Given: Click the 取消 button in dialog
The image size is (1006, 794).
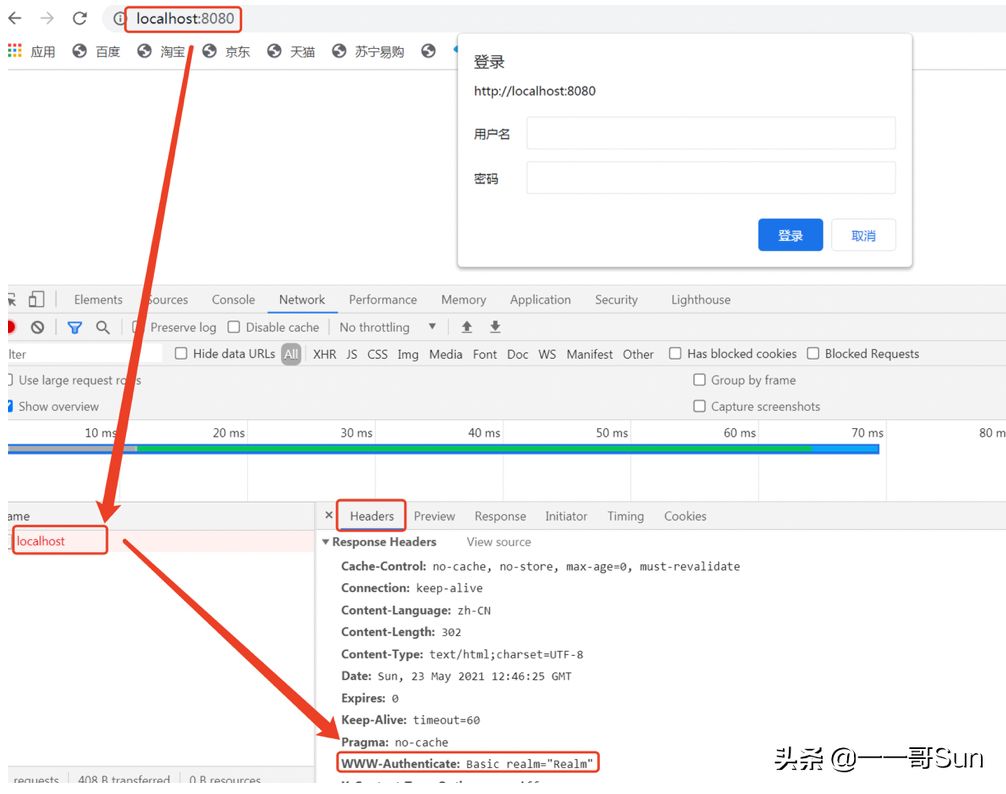Looking at the screenshot, I should 864,235.
